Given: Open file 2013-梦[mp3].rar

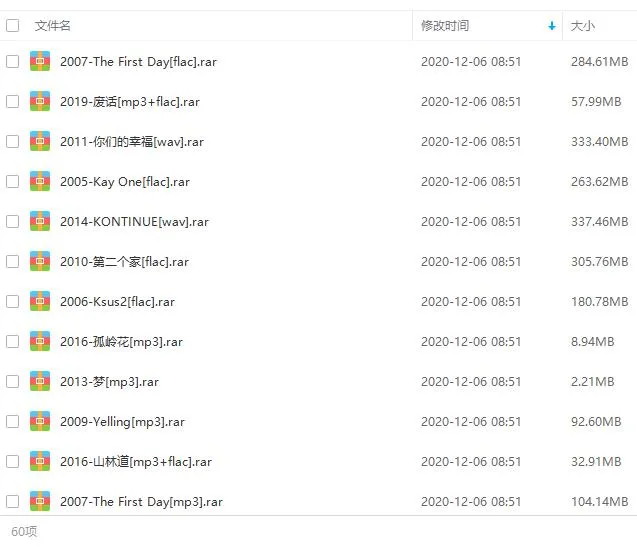Looking at the screenshot, I should (x=109, y=382).
